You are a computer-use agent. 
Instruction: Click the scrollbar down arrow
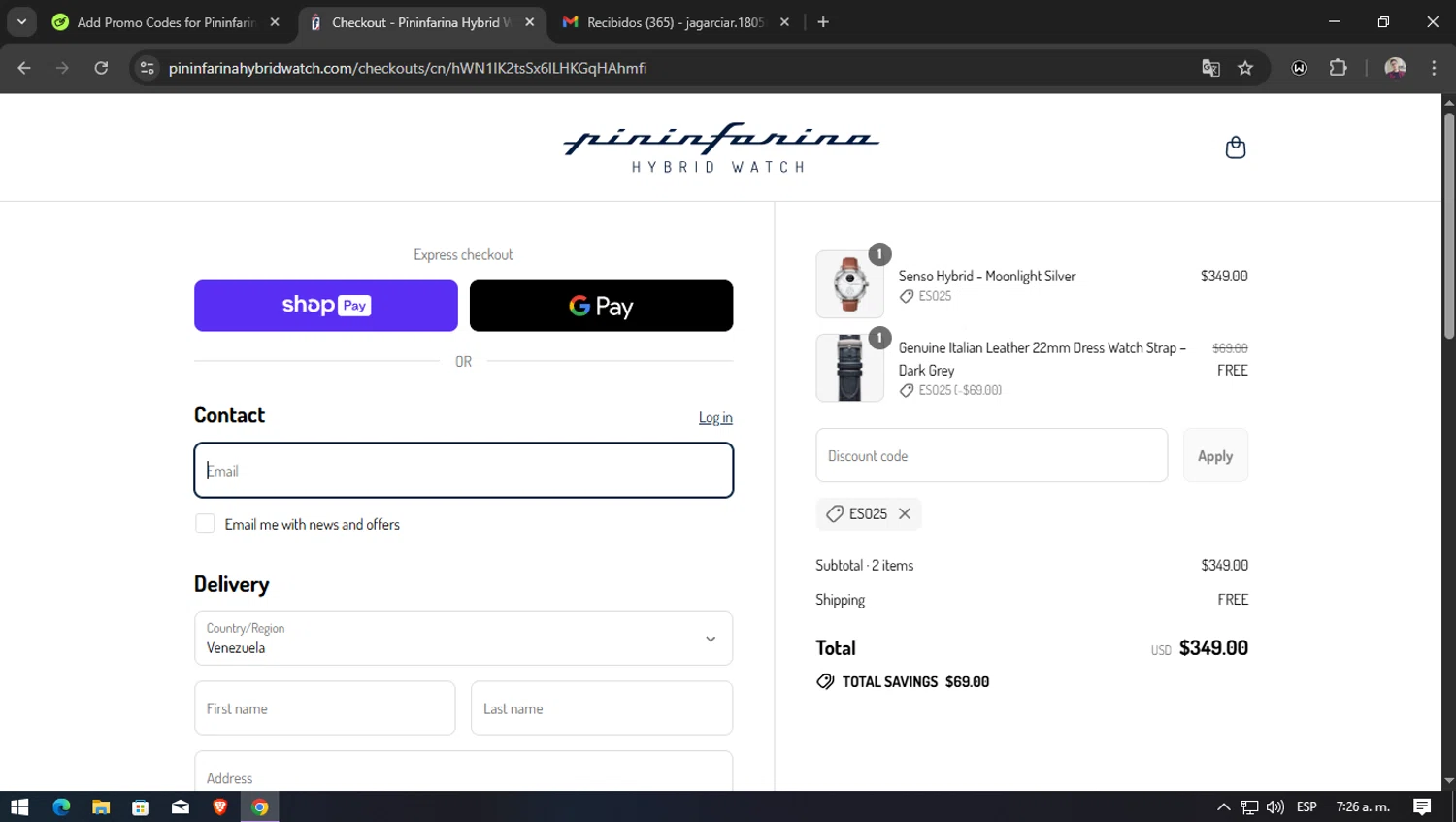pyautogui.click(x=1448, y=781)
